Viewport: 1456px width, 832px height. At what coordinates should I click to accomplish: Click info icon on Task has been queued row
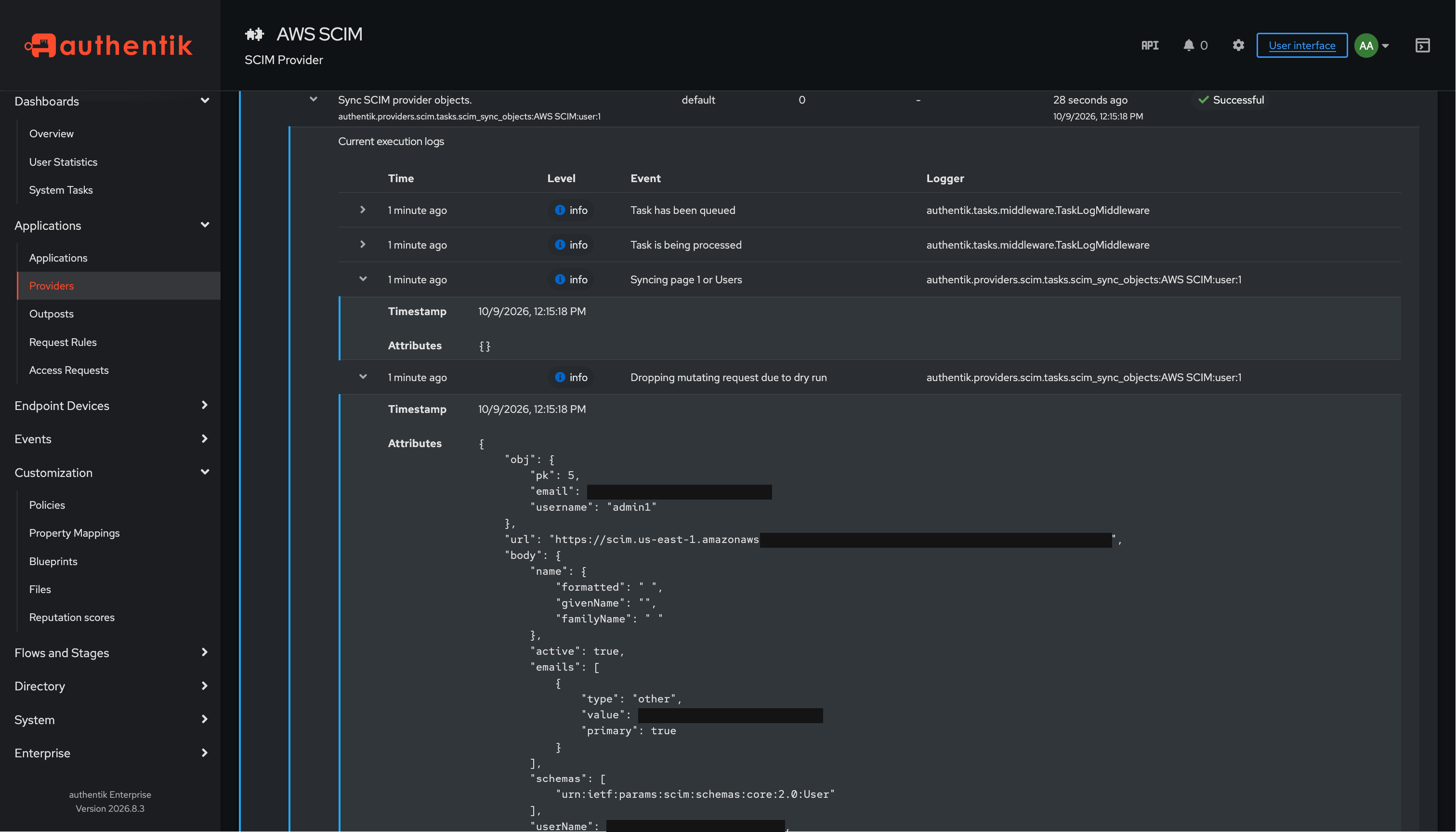point(560,210)
